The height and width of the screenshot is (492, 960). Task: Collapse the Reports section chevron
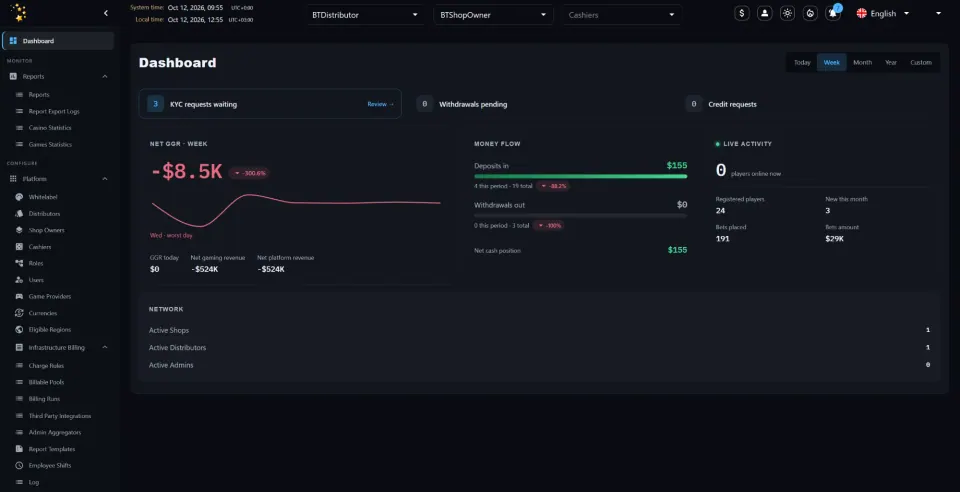tap(105, 76)
